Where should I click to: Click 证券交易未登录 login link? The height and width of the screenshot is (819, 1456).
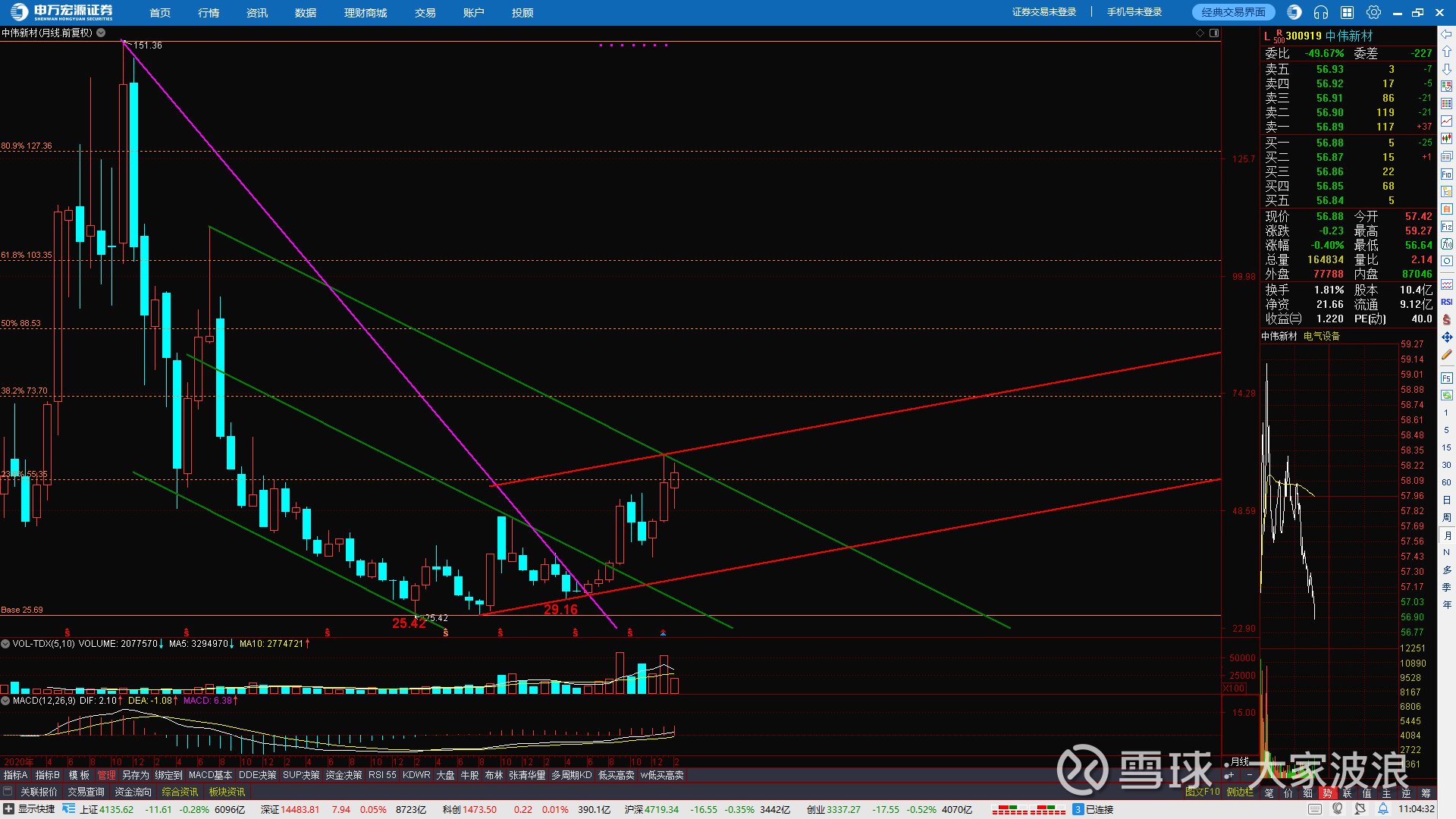[1043, 12]
